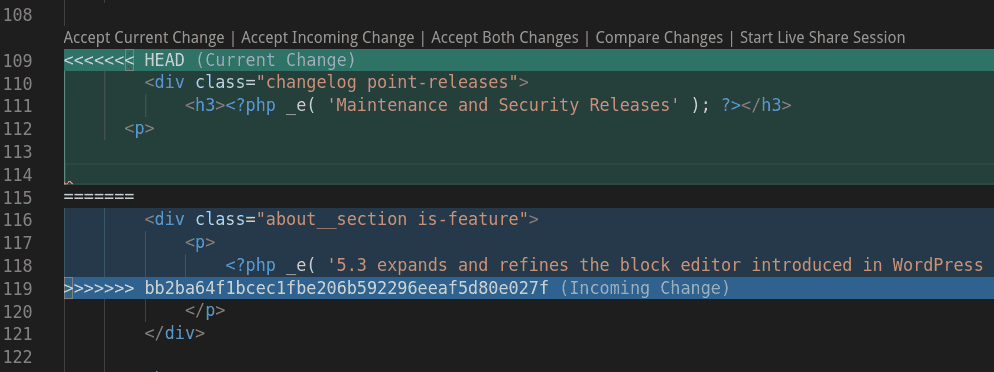Click Accept Incoming Change link
This screenshot has height=372, width=994.
point(328,38)
